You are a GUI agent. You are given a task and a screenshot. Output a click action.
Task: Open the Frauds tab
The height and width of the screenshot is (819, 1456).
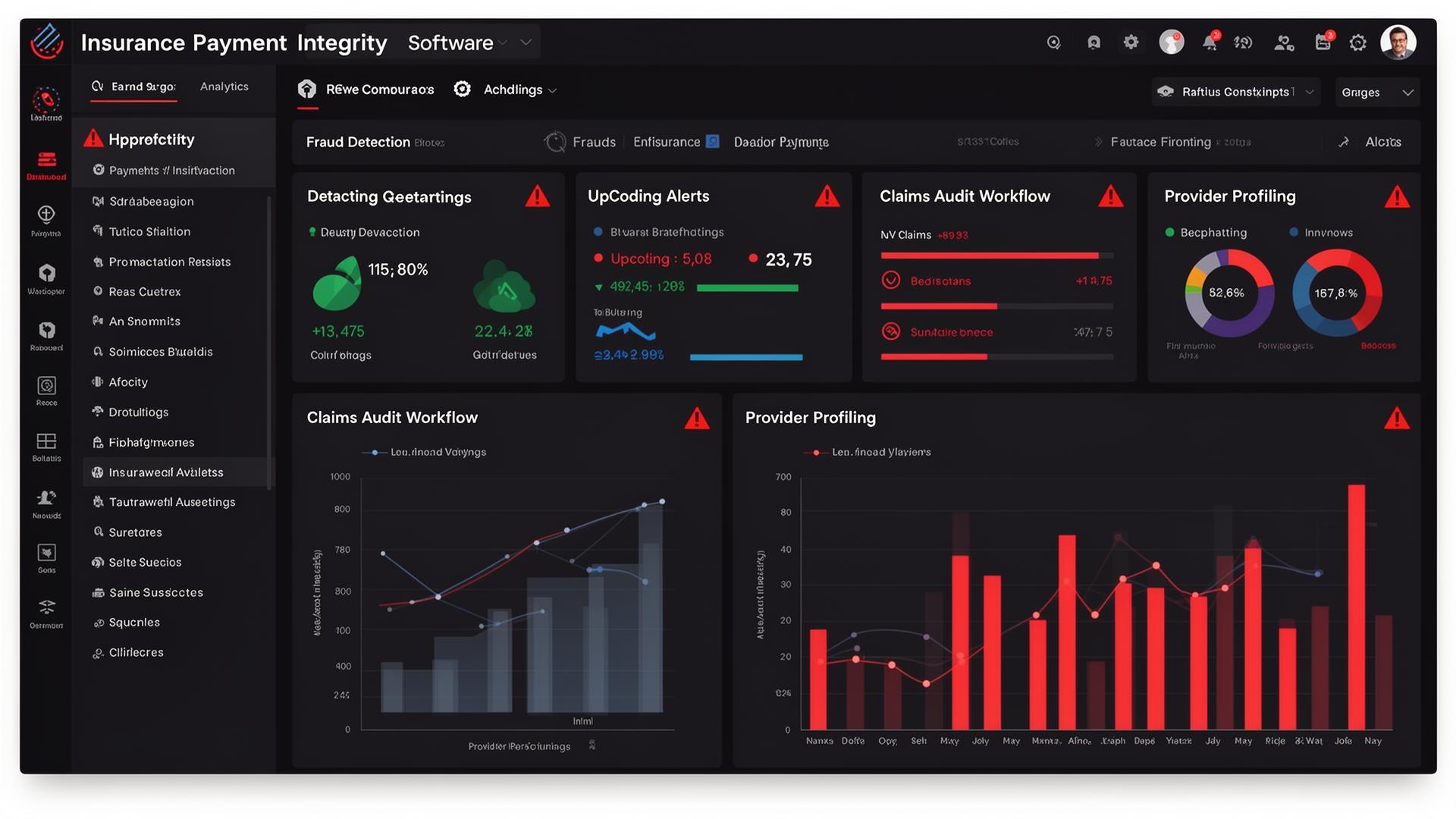tap(594, 142)
